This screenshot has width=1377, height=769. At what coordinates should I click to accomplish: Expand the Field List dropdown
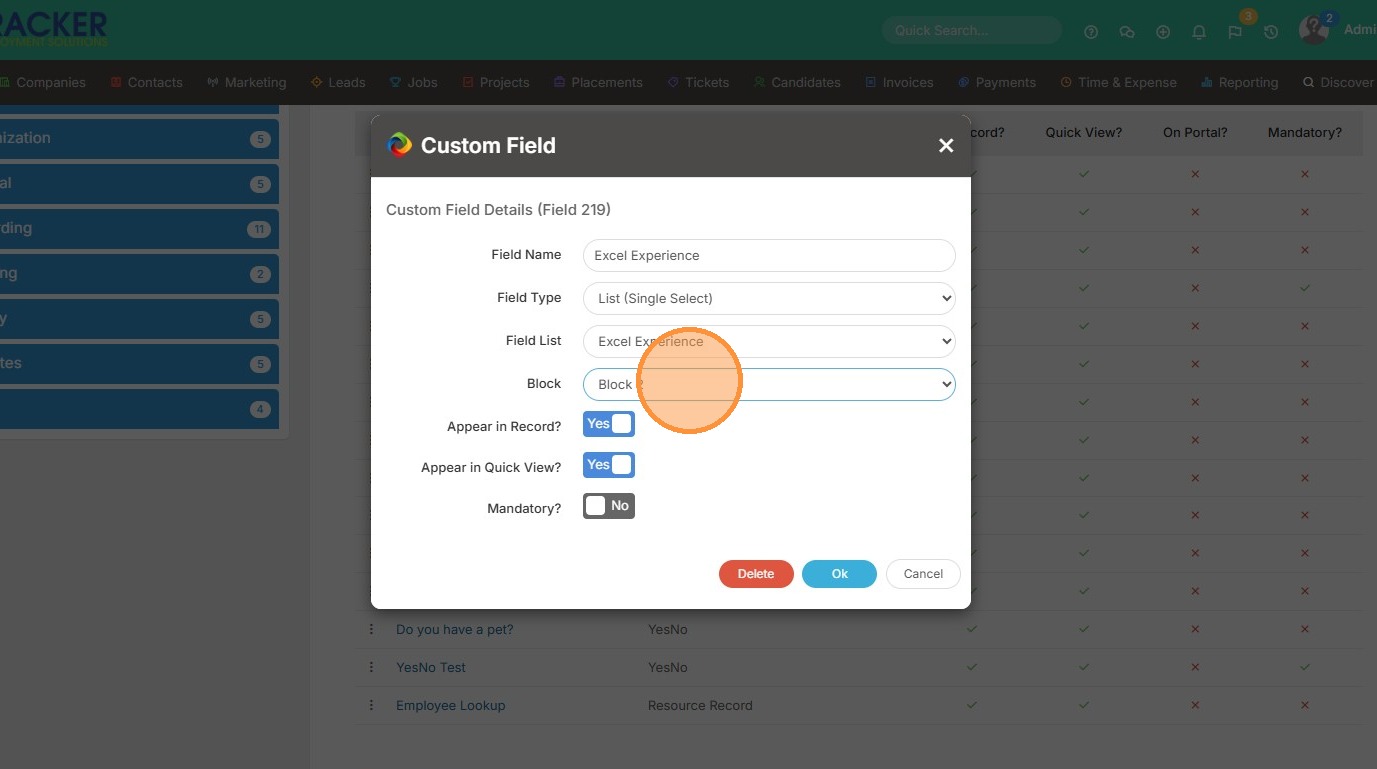(x=768, y=341)
